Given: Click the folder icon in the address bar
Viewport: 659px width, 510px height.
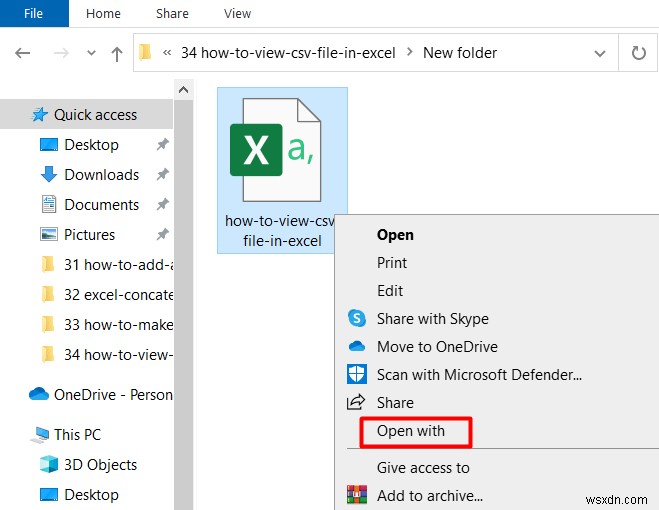Looking at the screenshot, I should point(145,53).
